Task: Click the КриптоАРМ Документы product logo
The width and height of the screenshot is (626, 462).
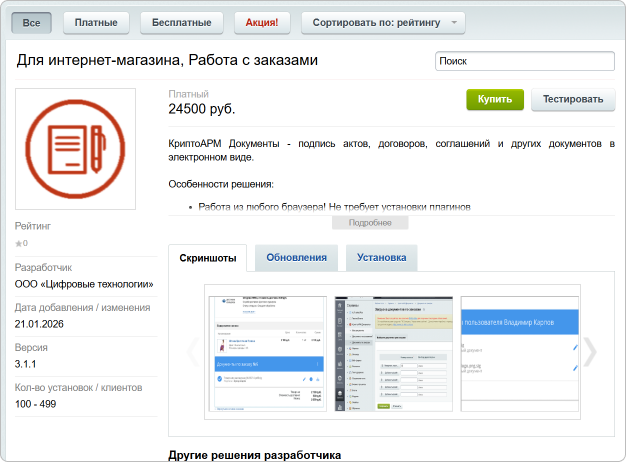Action: click(x=75, y=149)
